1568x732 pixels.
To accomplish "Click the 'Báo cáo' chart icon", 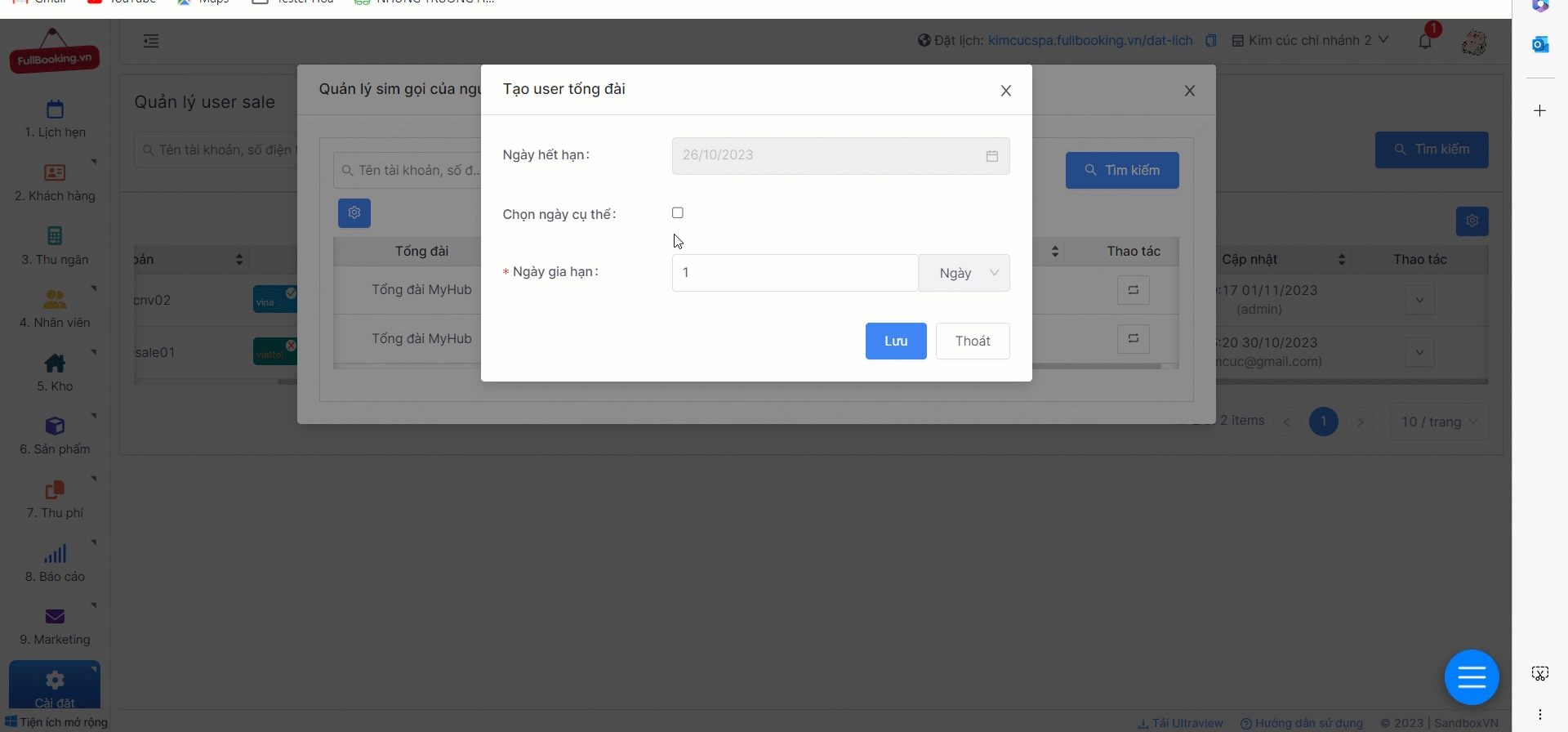I will 55,554.
